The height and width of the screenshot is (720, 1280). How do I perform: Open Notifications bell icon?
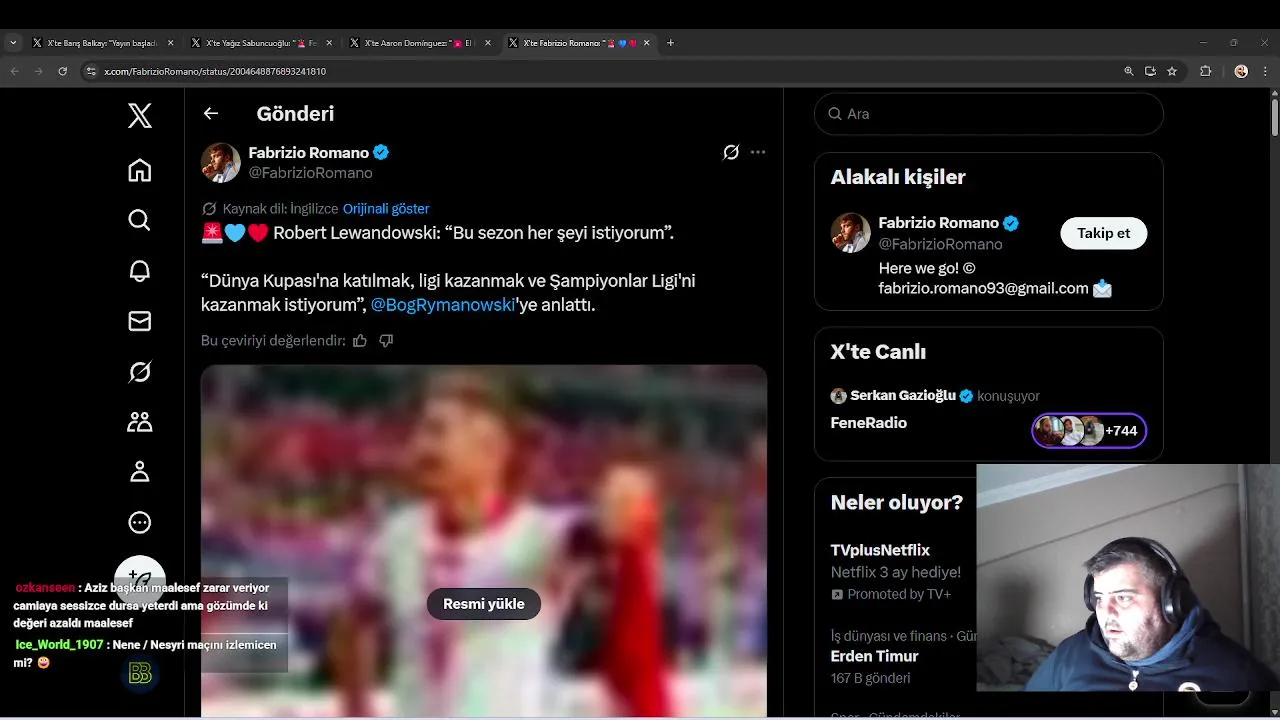[140, 271]
